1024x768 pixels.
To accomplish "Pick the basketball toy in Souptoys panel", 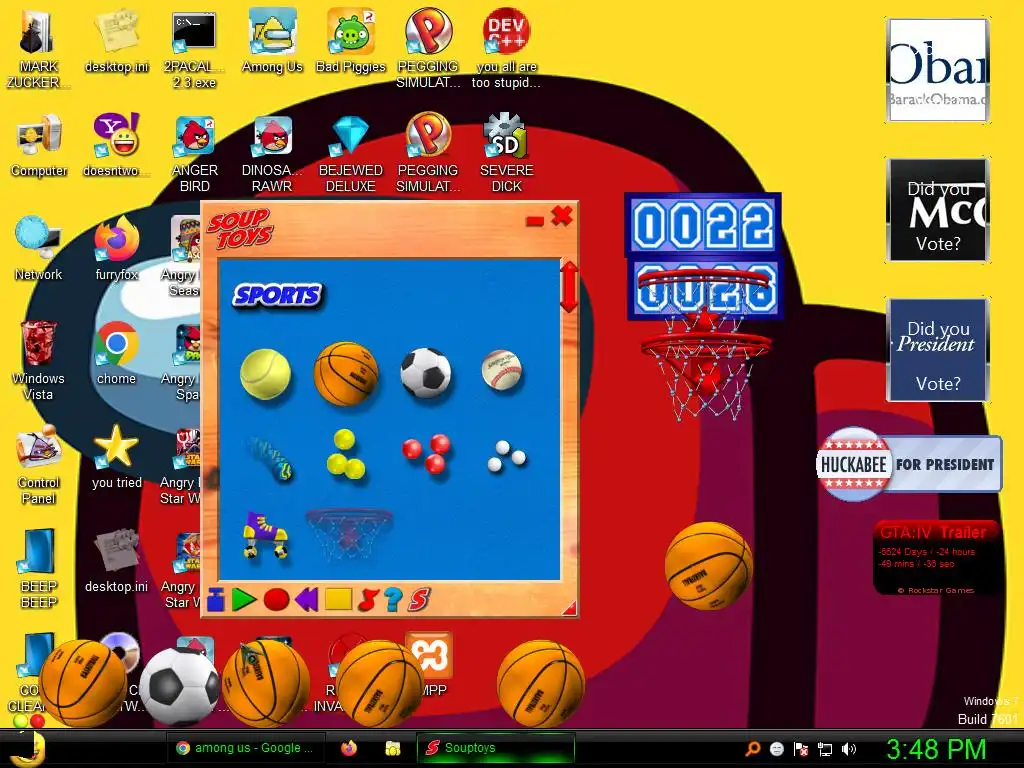I will click(x=346, y=374).
